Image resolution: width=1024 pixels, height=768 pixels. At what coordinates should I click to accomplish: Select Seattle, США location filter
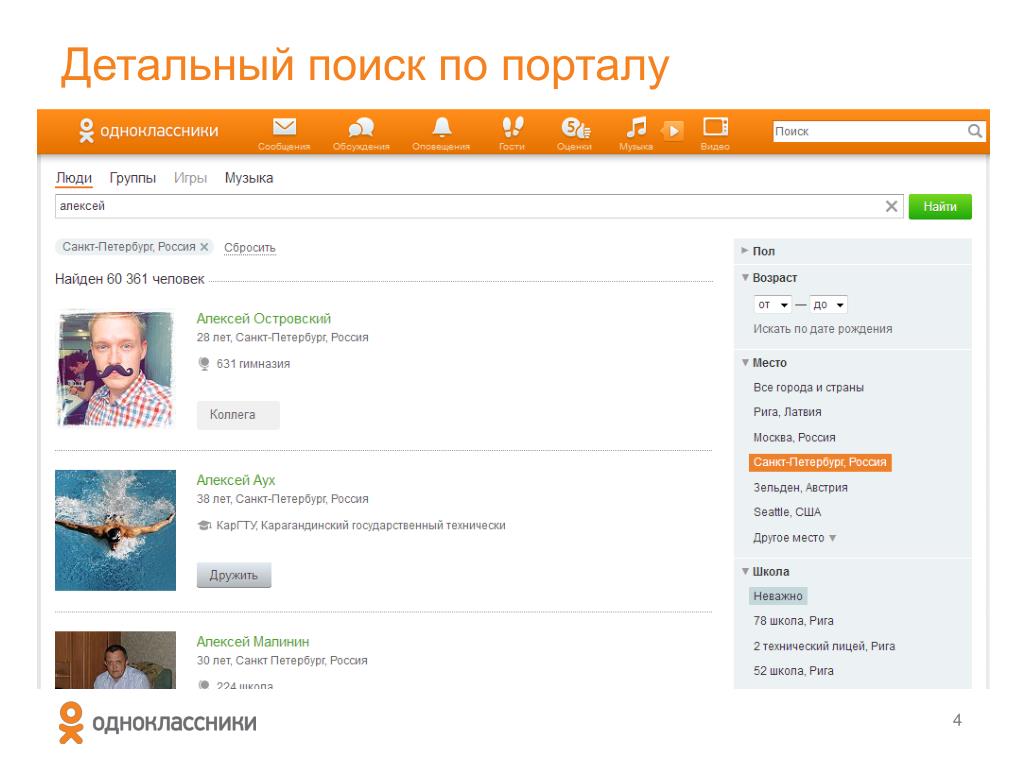tap(787, 512)
